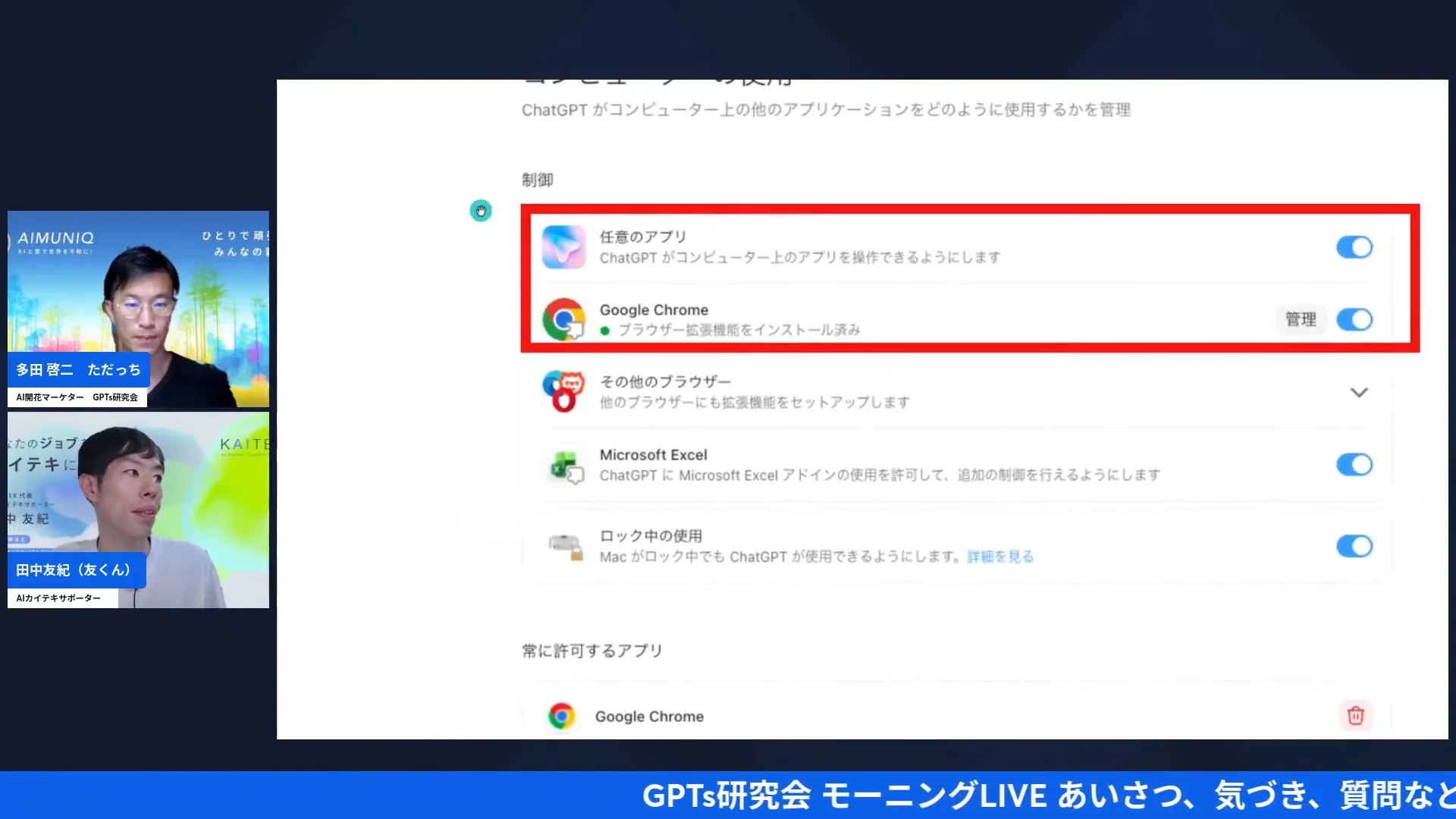
Task: Click the ロック中の使用 label text
Action: [651, 535]
